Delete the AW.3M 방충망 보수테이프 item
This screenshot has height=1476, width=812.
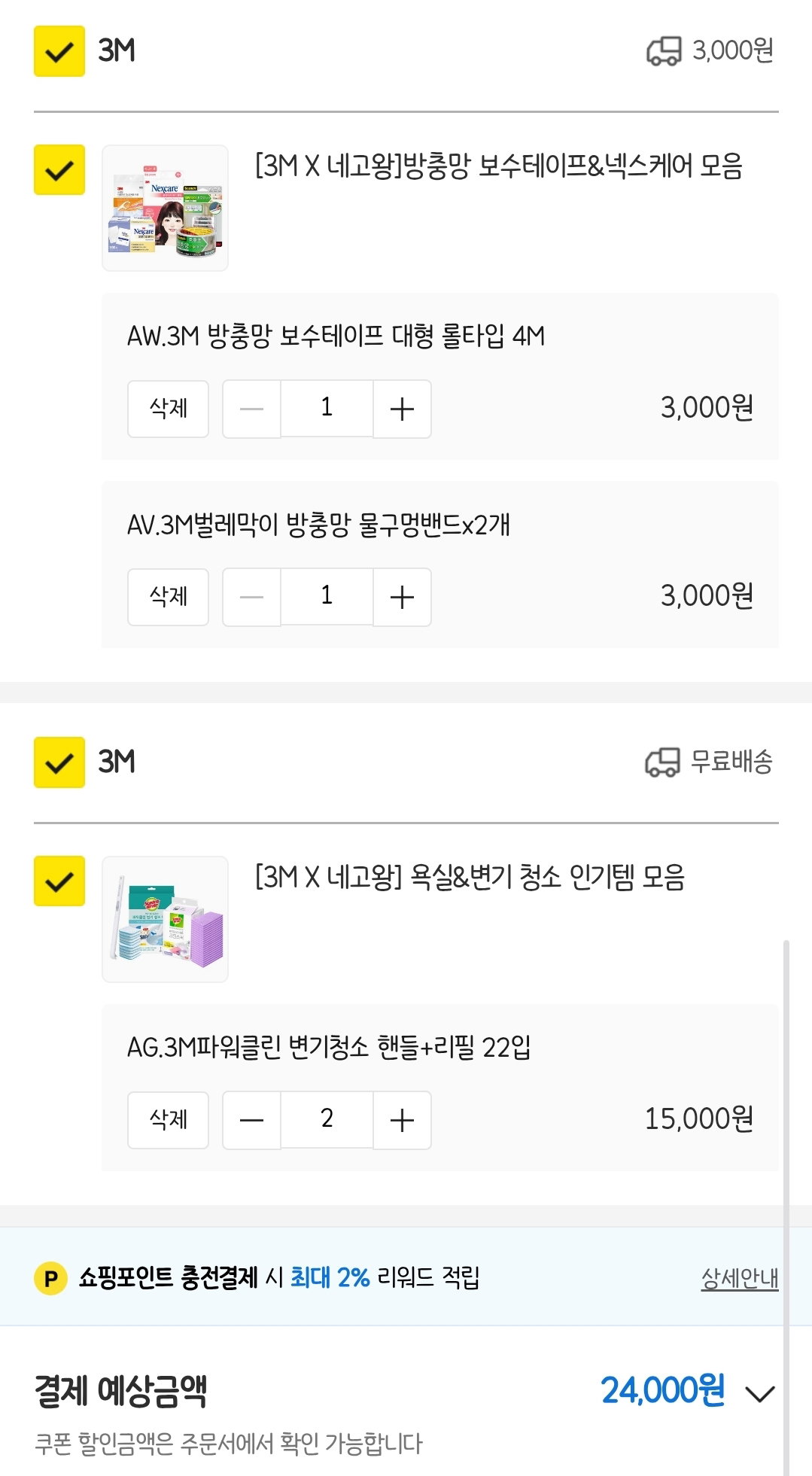point(168,409)
